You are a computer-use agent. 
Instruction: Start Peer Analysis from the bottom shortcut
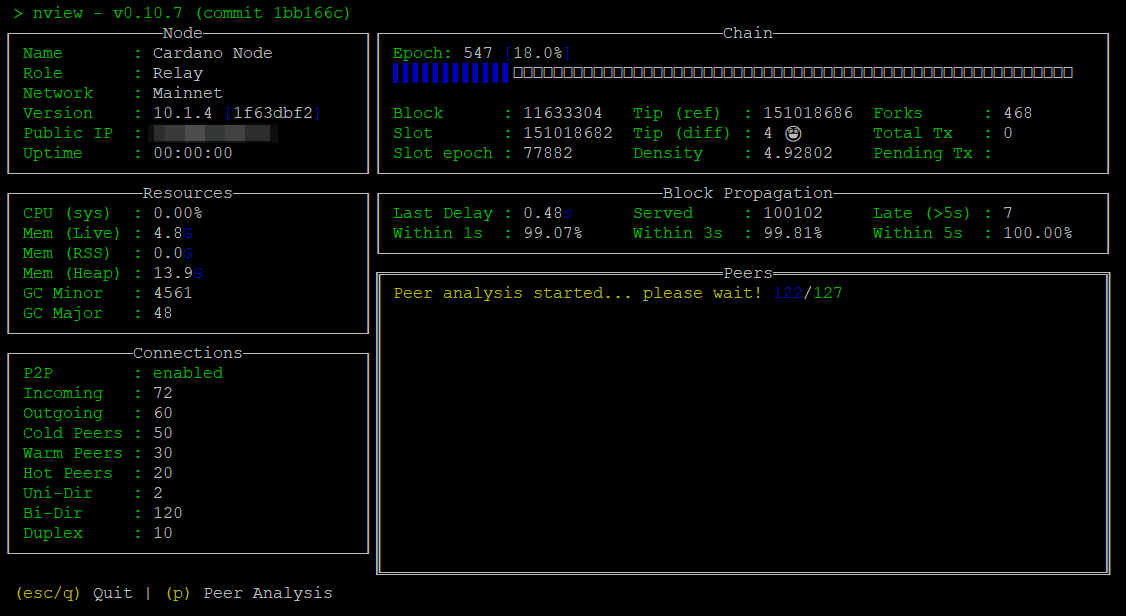tap(252, 592)
